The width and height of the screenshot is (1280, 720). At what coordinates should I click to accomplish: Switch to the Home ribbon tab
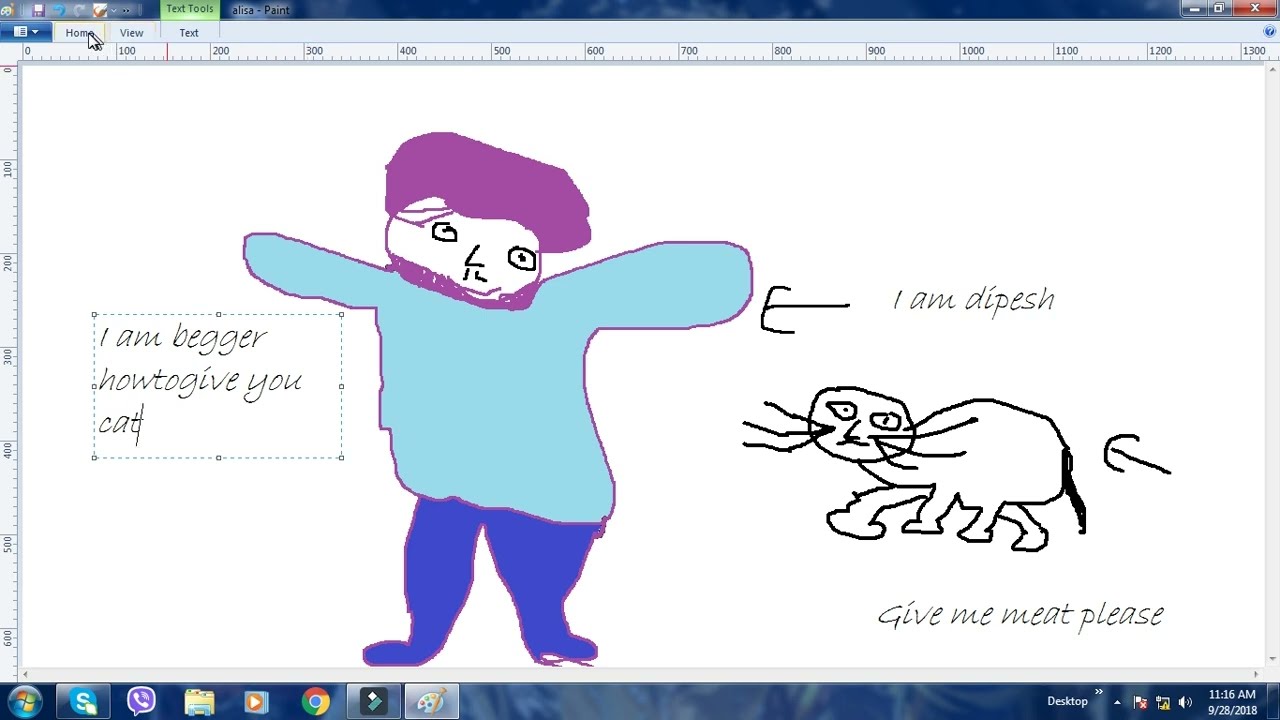coord(79,33)
